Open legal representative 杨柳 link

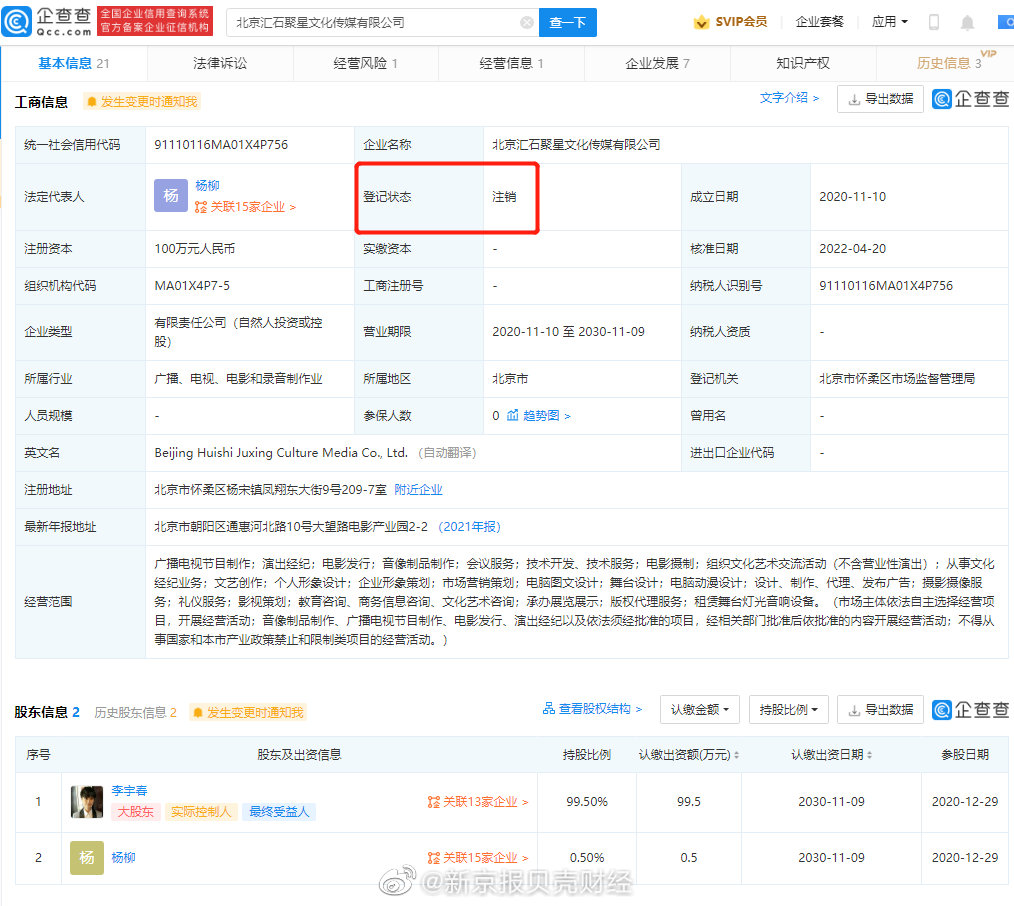(x=208, y=186)
